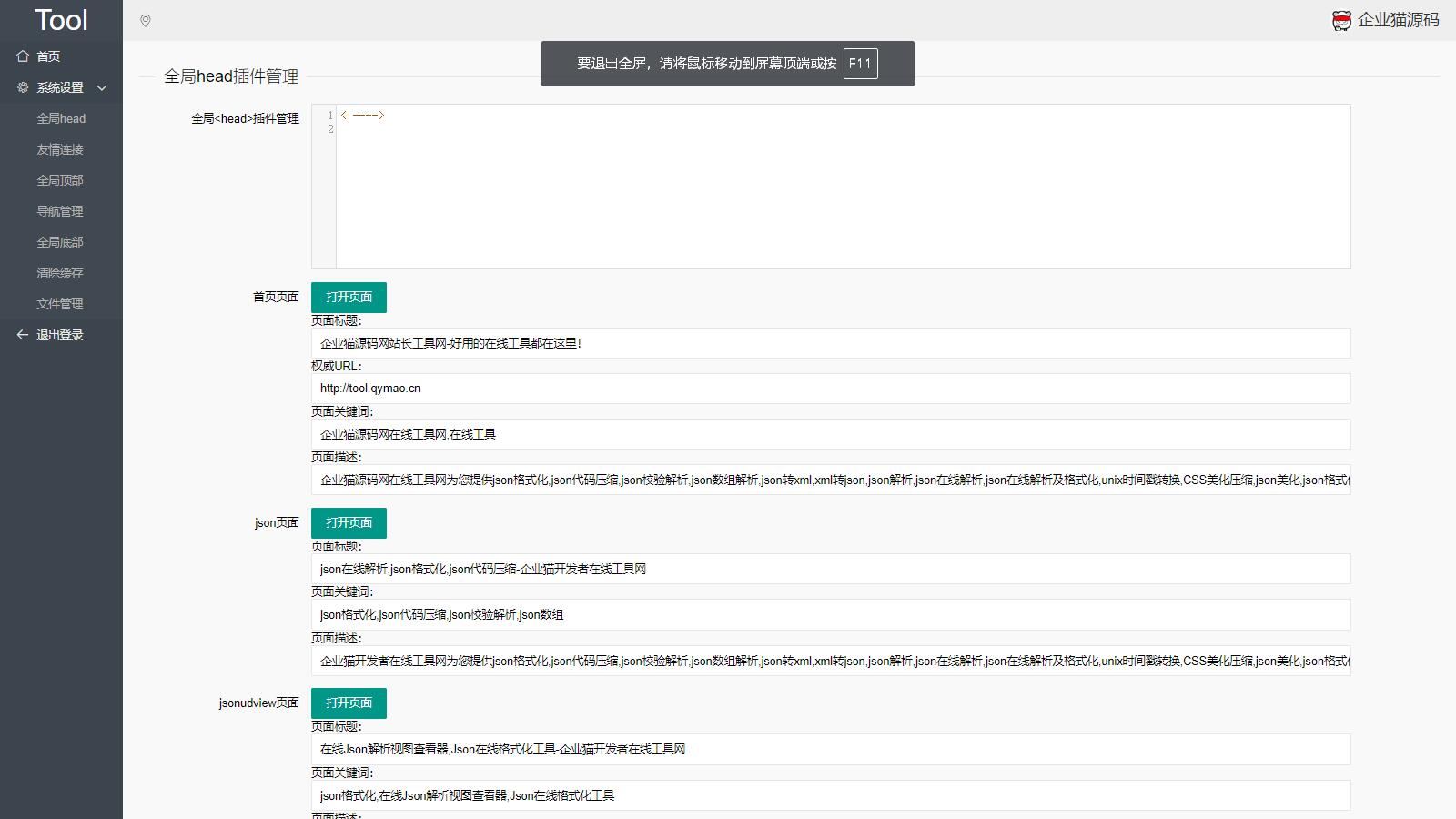1456x819 pixels.
Task: Open 文件管理 in sidebar
Action: click(x=60, y=304)
